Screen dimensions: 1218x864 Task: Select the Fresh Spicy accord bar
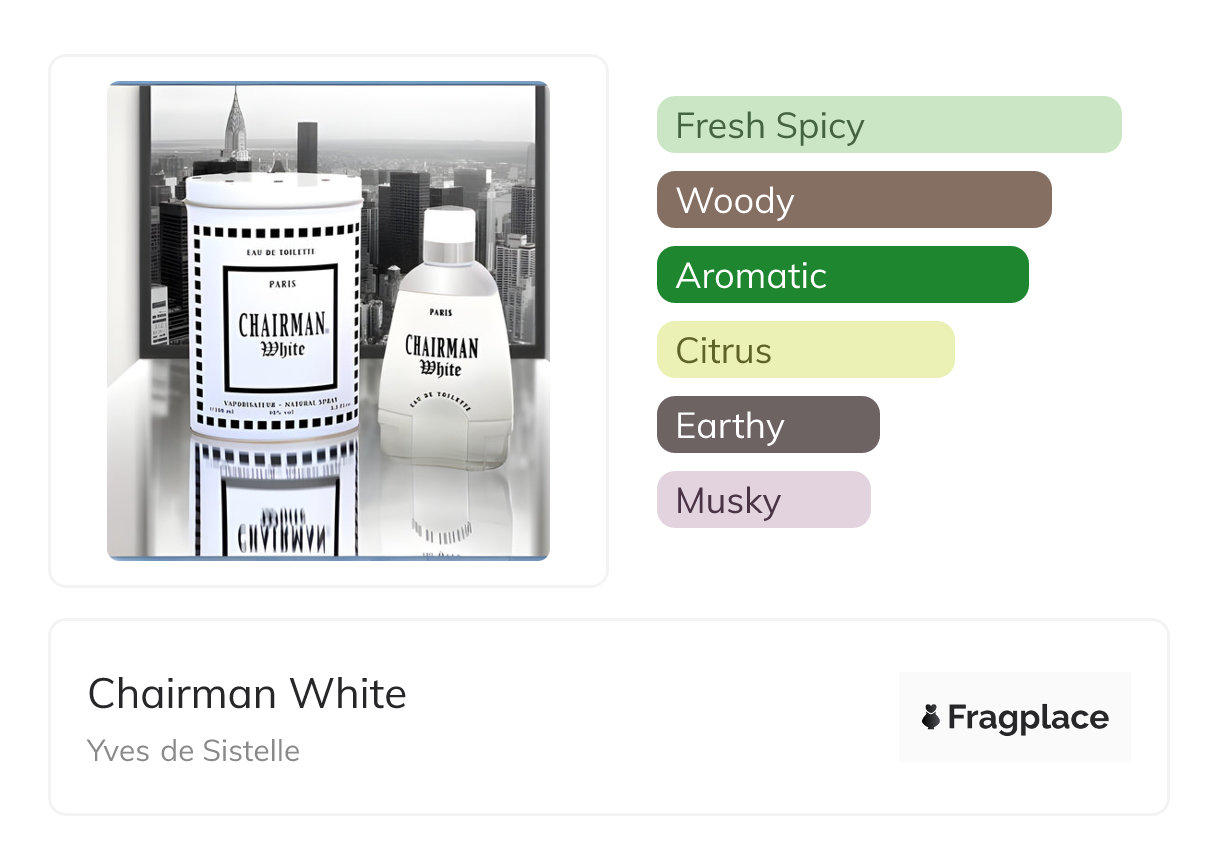click(888, 125)
